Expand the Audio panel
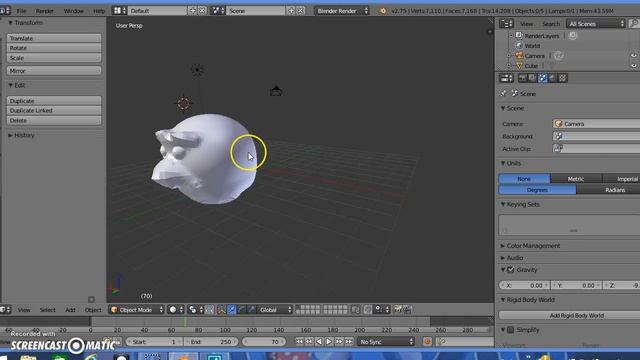Image resolution: width=640 pixels, height=360 pixels. click(512, 258)
